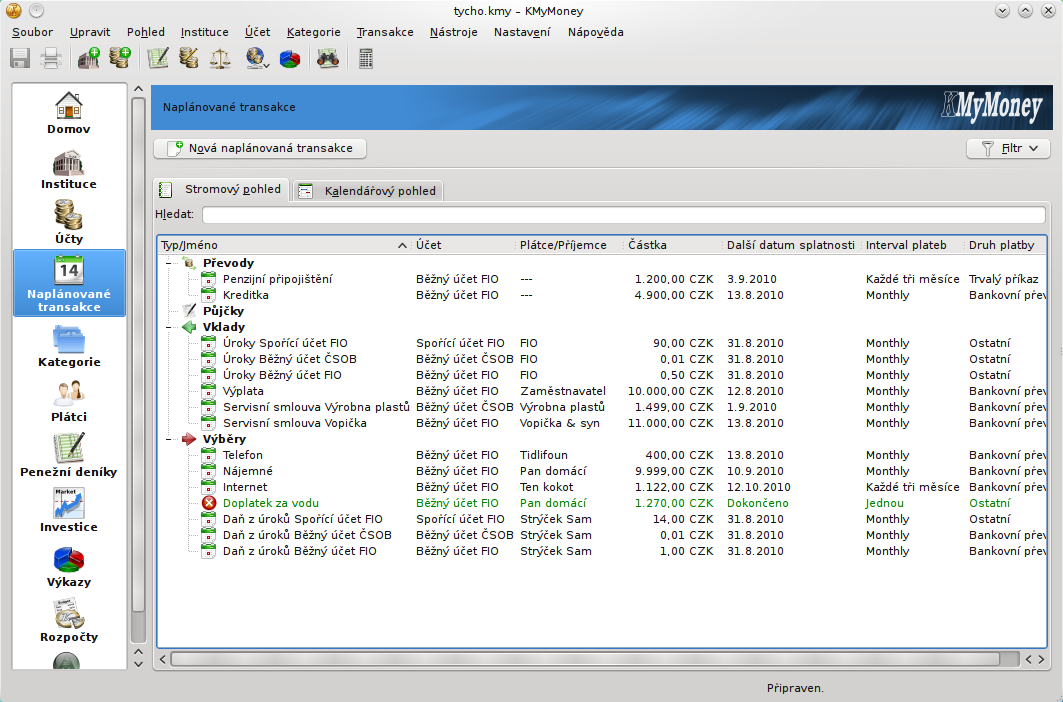
Task: Click Nová naplánovaná transakce button
Action: pyautogui.click(x=260, y=148)
